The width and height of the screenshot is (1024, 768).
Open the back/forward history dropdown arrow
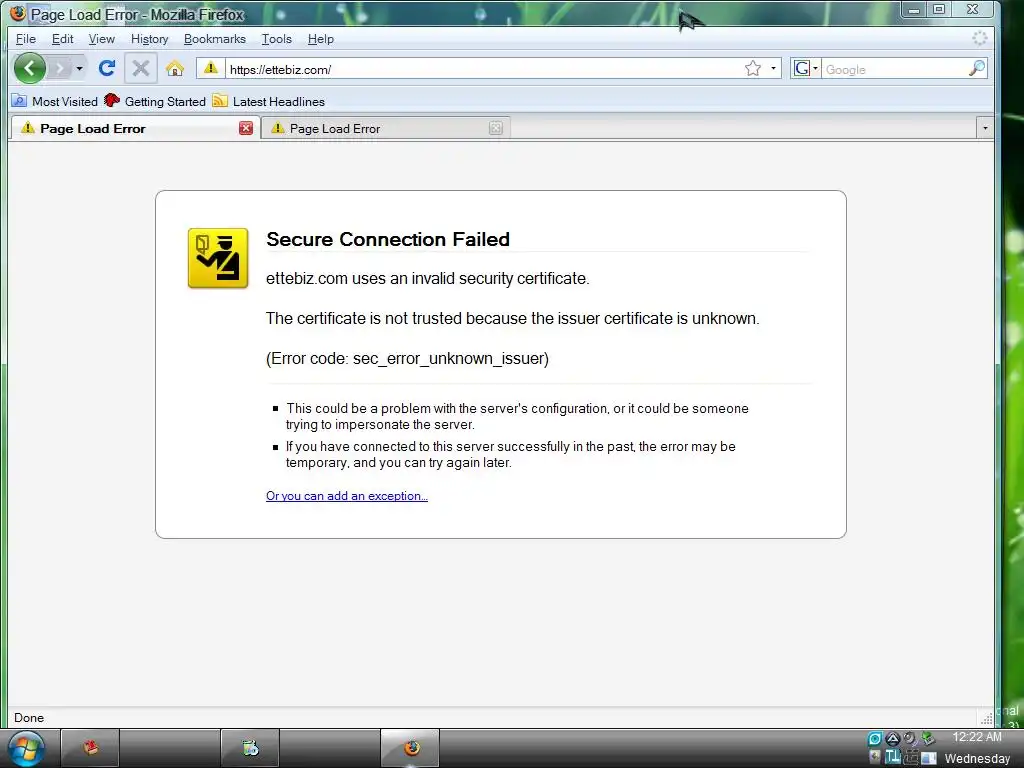click(x=79, y=68)
